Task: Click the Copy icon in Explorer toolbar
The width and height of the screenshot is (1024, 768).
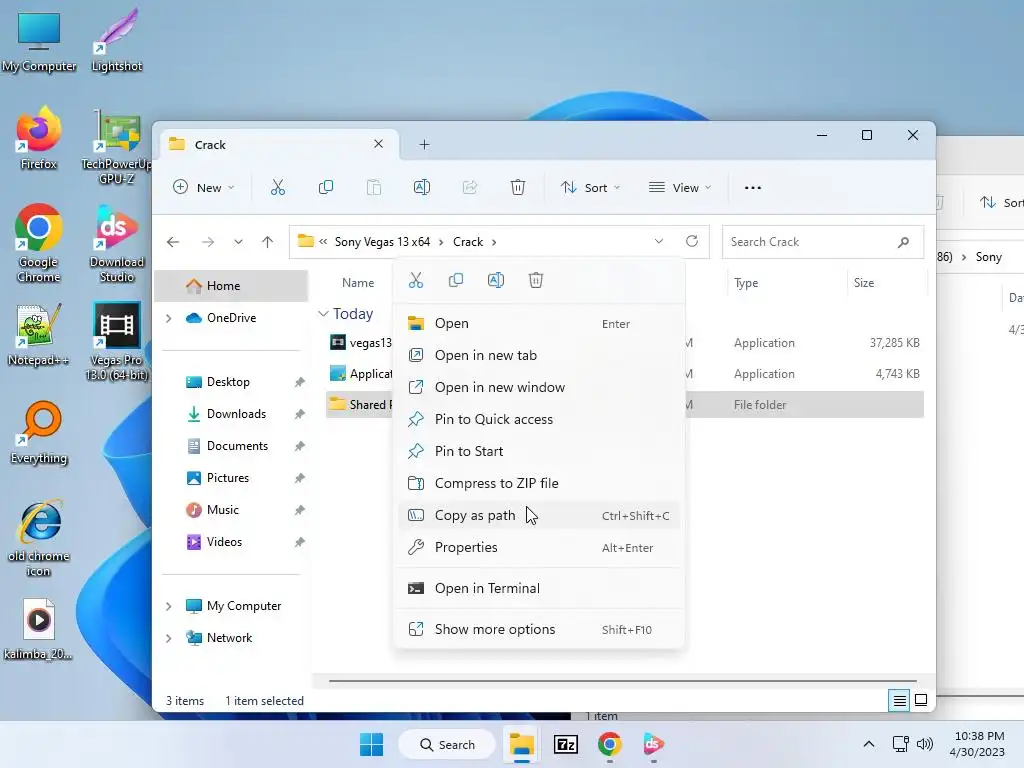Action: point(325,187)
